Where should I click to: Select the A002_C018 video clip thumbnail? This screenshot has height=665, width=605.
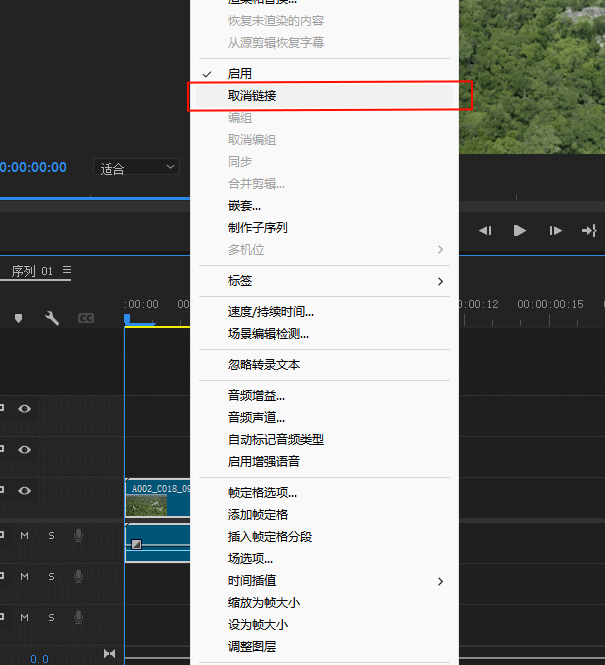(x=147, y=506)
